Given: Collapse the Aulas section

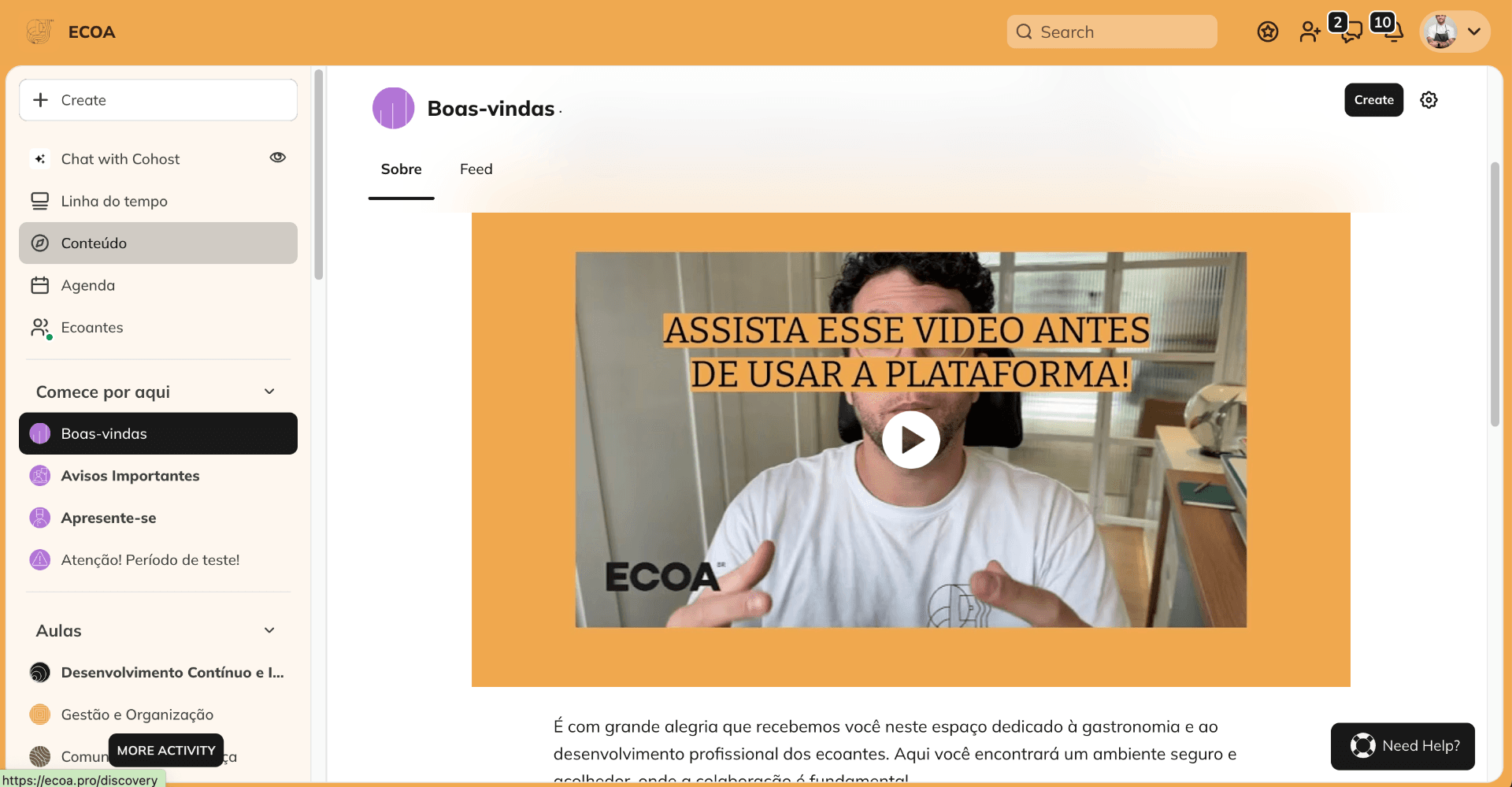Looking at the screenshot, I should pyautogui.click(x=269, y=630).
